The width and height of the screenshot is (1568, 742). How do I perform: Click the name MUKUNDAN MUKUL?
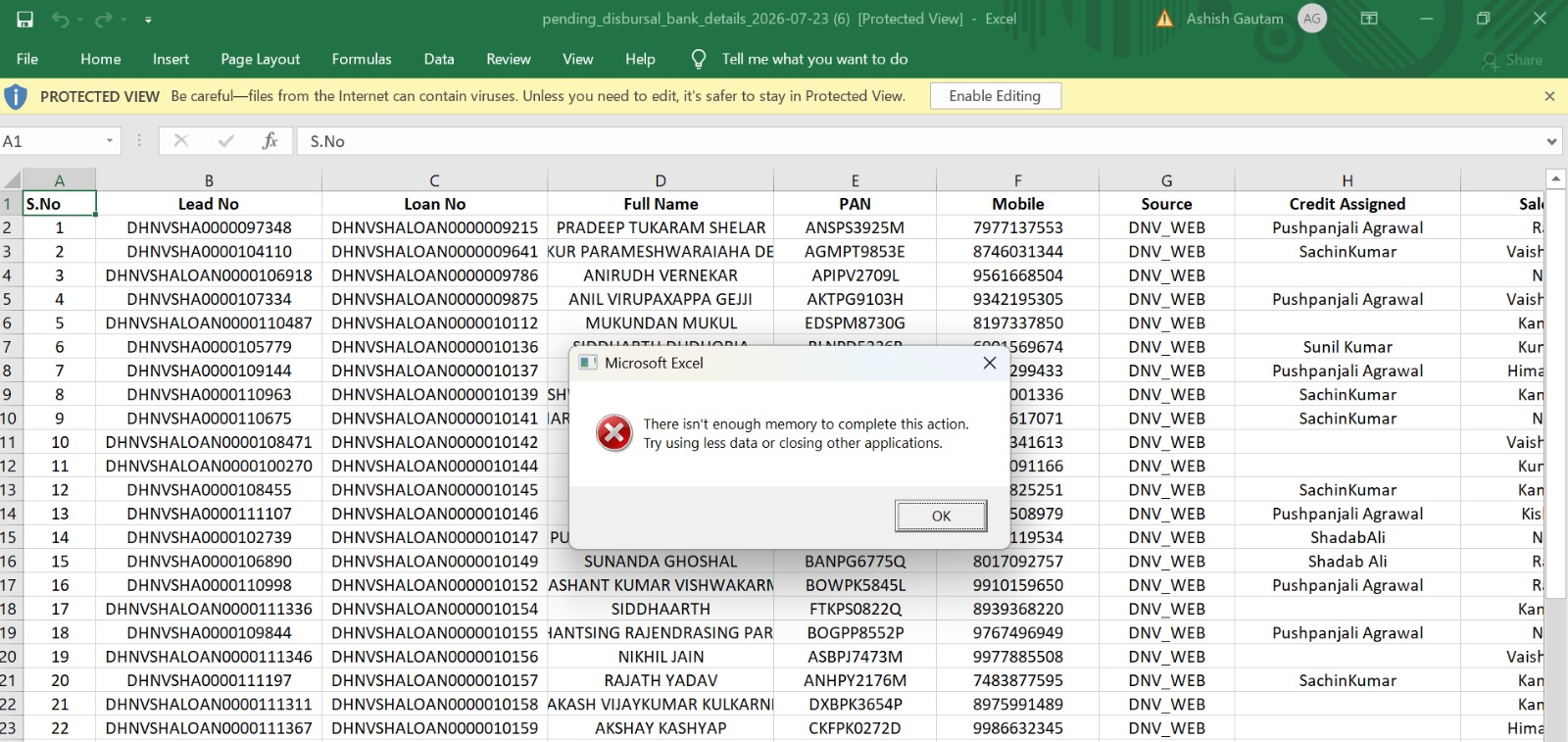point(661,322)
